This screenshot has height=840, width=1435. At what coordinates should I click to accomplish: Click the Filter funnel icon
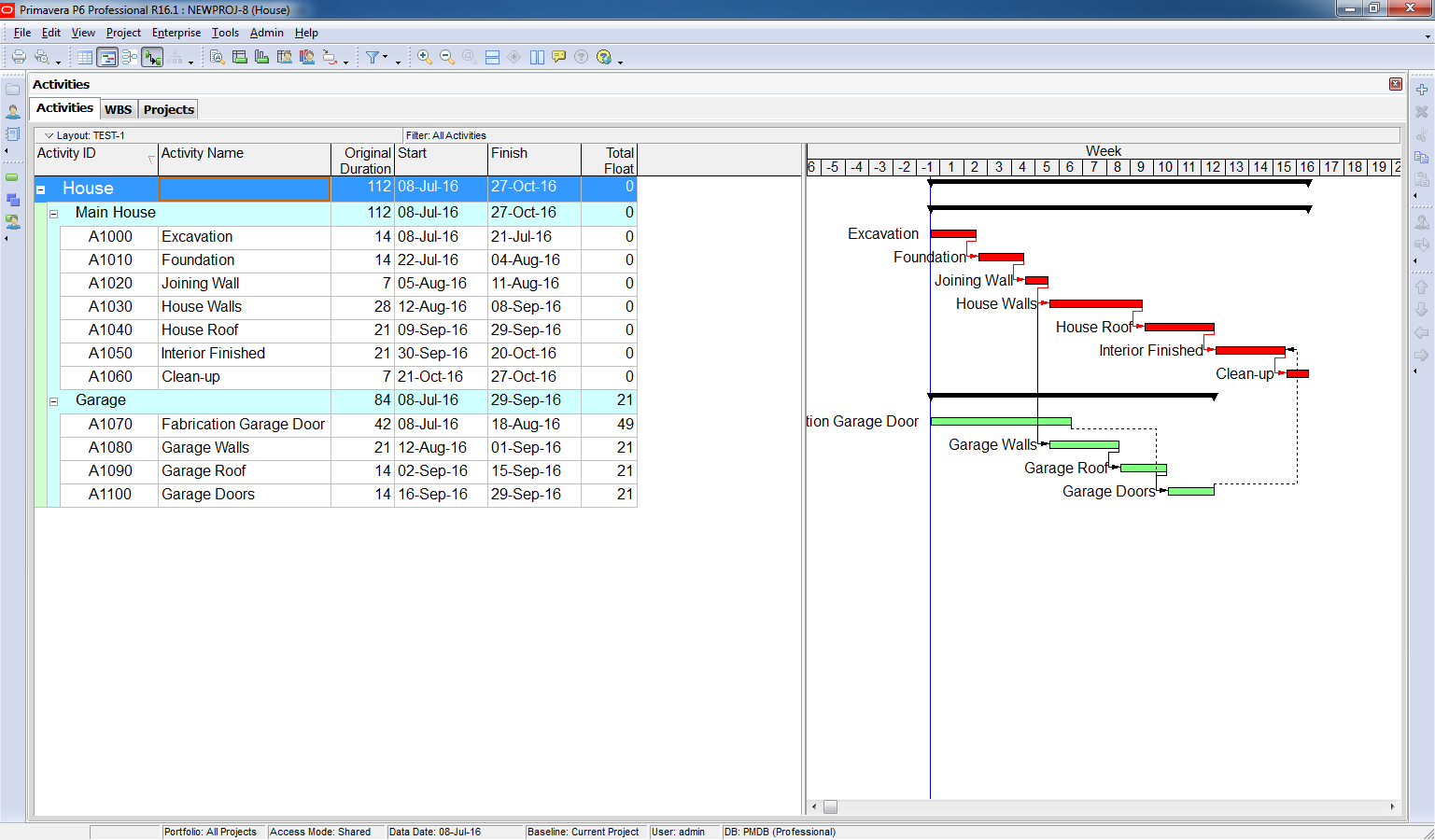373,57
